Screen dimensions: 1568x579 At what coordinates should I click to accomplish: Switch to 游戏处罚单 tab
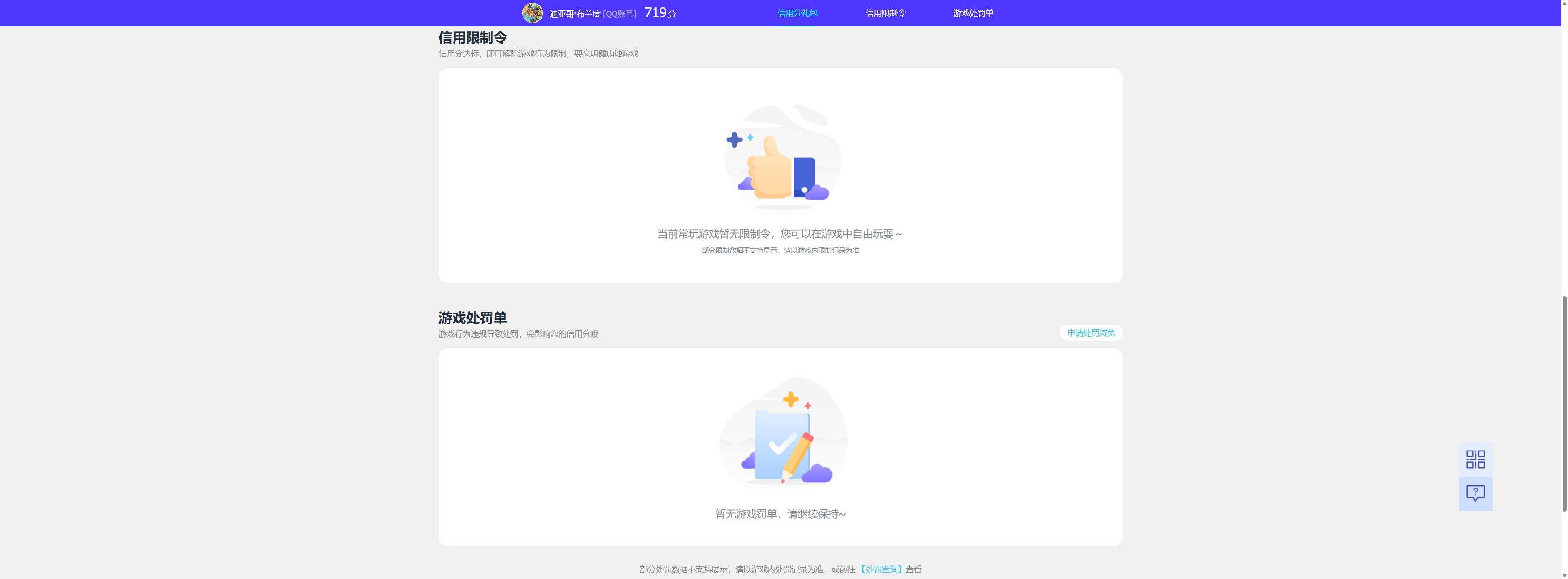(x=973, y=13)
